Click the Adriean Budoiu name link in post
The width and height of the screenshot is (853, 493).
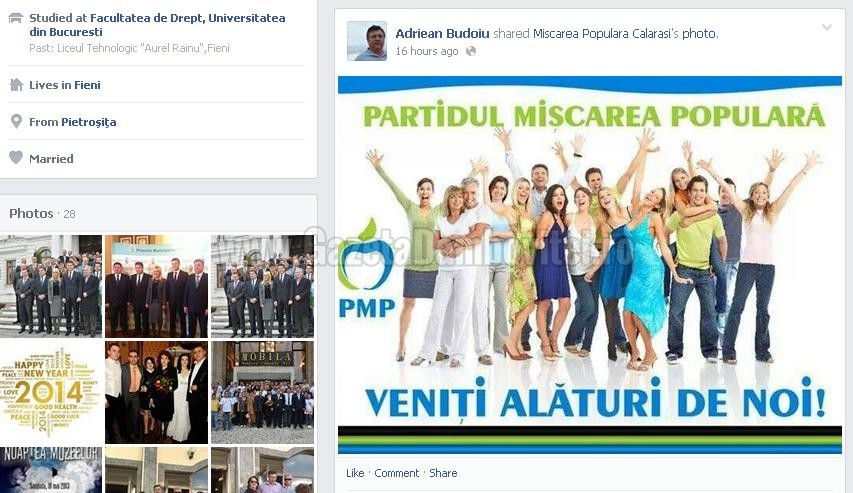442,34
